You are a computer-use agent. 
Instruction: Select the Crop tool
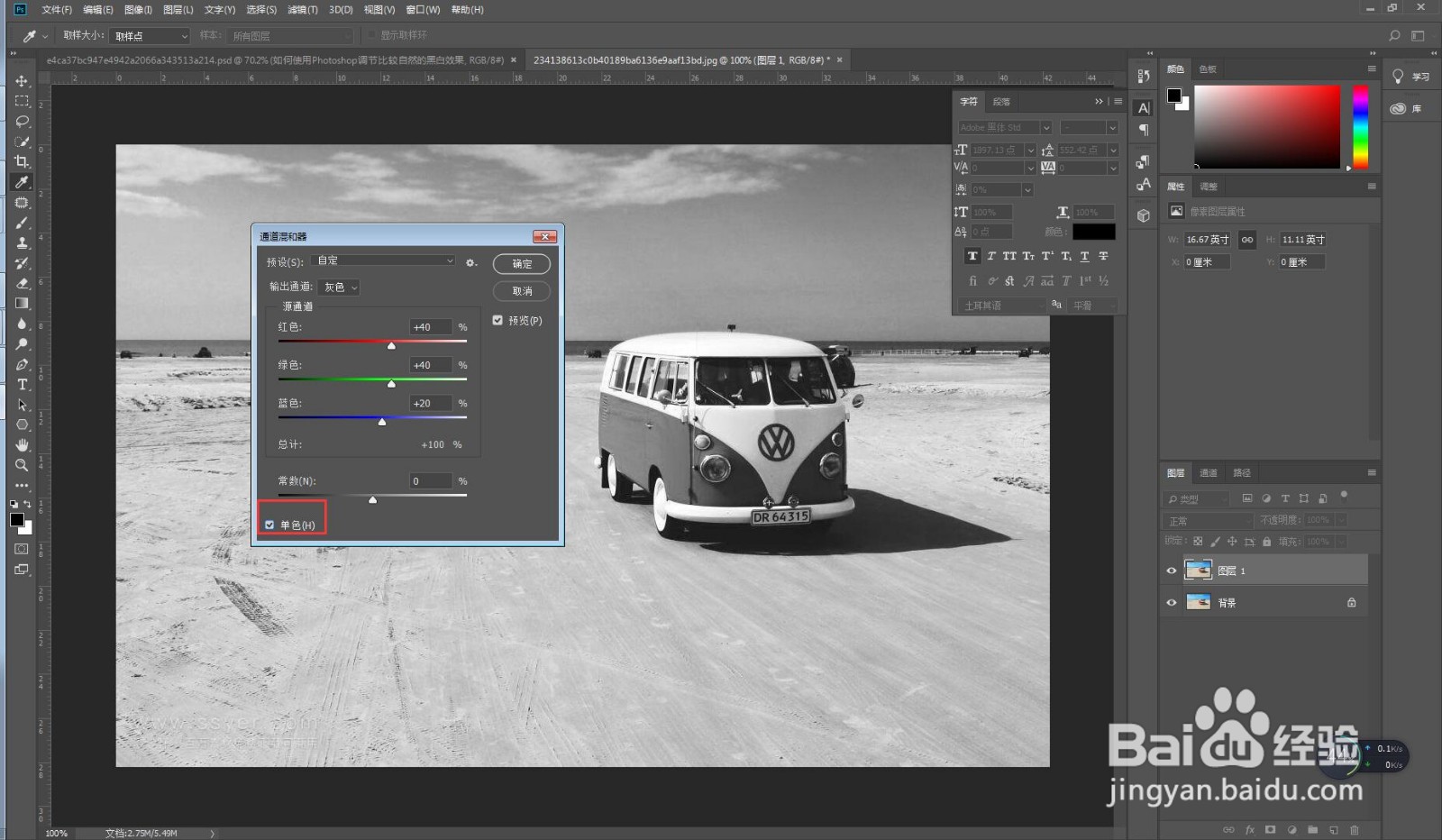(22, 161)
